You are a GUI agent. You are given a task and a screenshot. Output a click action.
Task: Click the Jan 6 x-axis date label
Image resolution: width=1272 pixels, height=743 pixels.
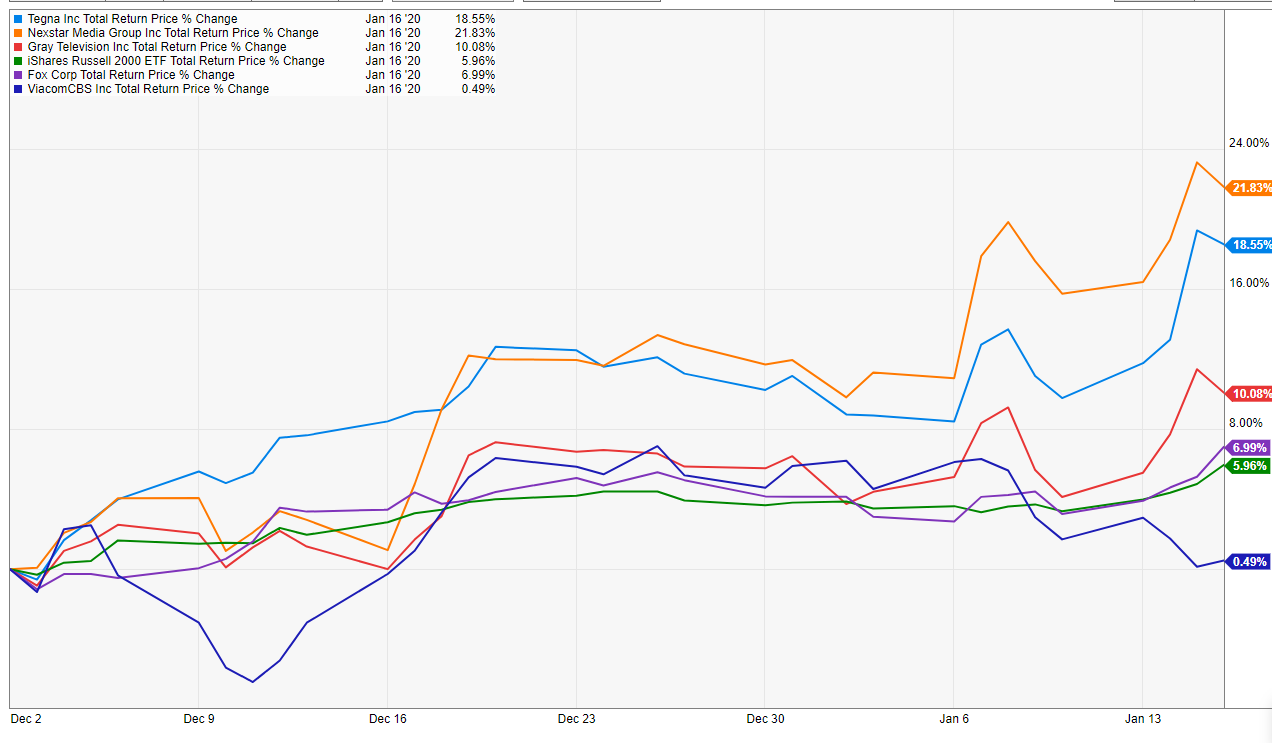954,719
